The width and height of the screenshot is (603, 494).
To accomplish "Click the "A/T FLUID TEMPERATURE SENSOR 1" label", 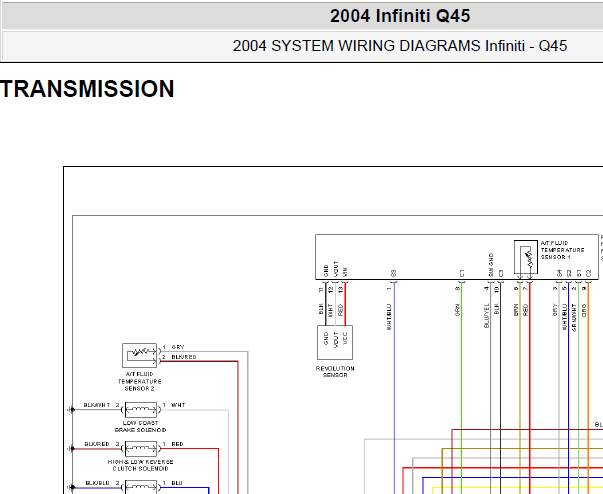I will (x=562, y=250).
